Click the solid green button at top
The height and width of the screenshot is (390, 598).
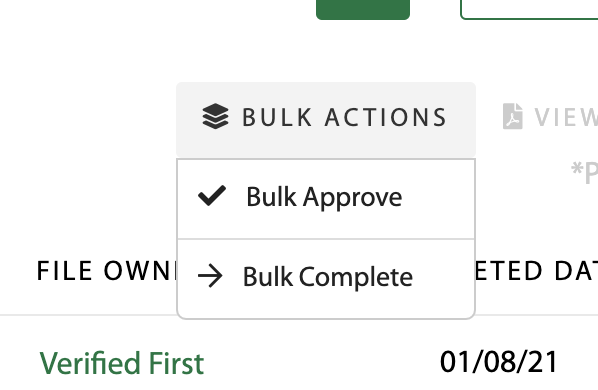(363, 10)
